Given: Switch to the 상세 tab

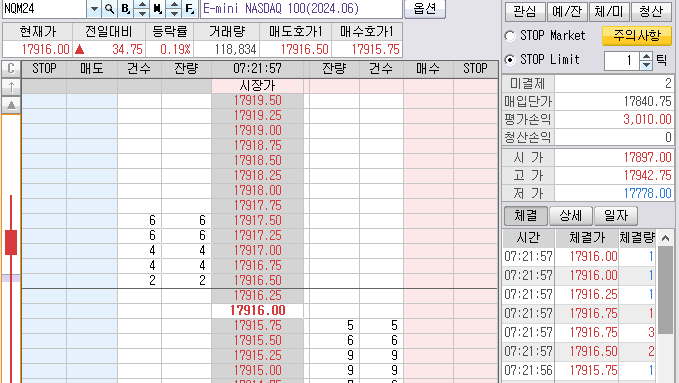Looking at the screenshot, I should (x=571, y=215).
